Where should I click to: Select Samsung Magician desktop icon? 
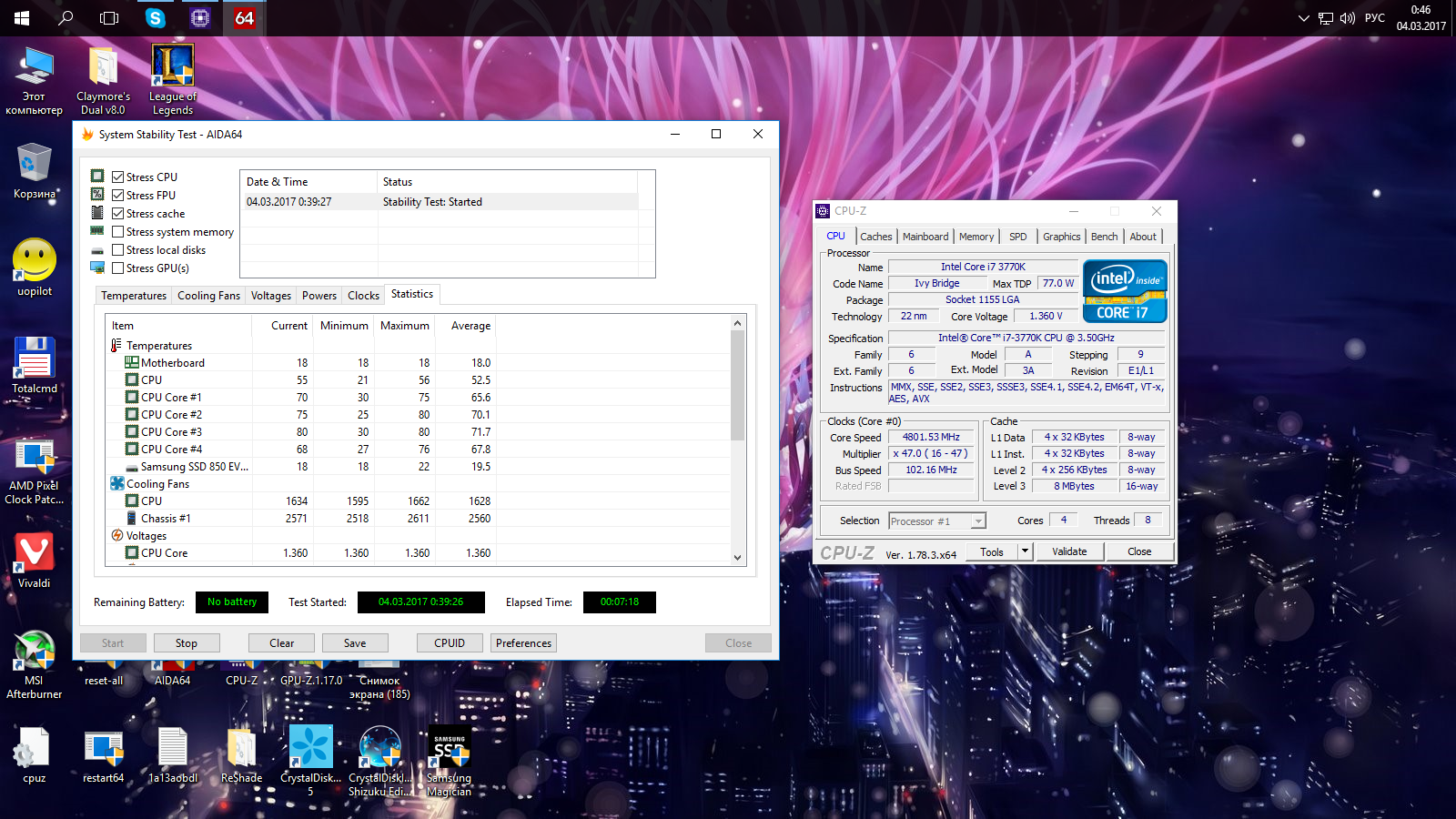coord(449,761)
